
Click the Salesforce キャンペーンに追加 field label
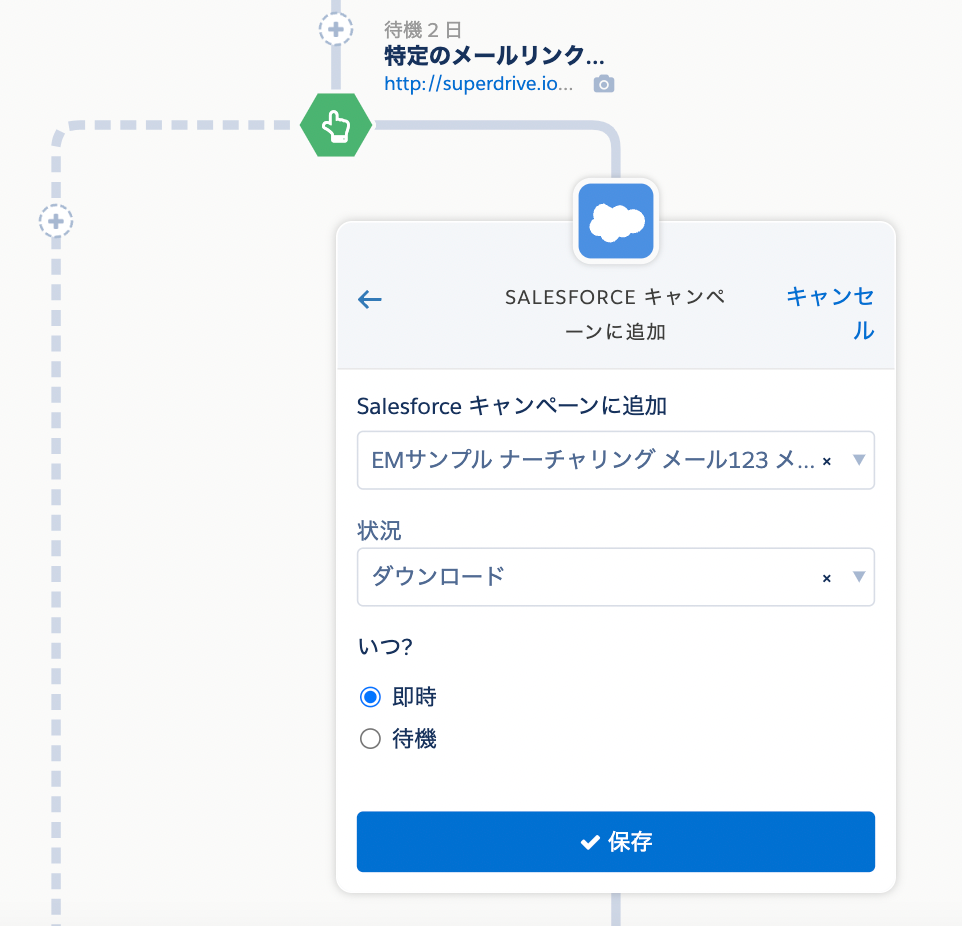512,406
